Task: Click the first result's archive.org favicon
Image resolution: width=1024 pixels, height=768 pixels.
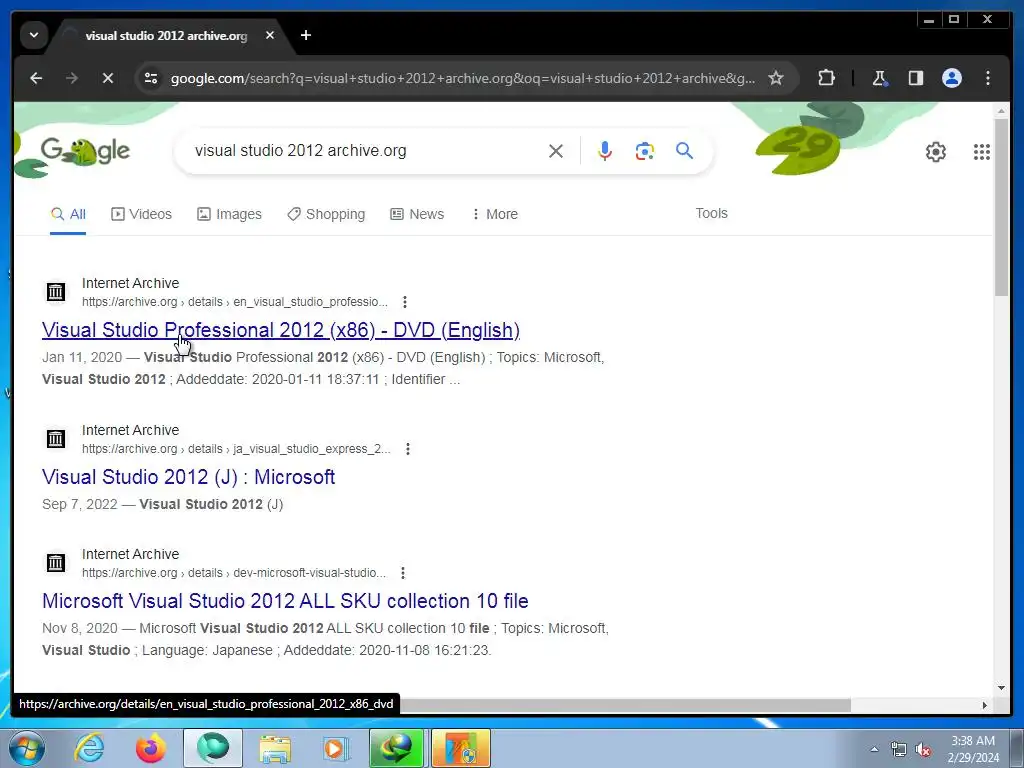Action: pyautogui.click(x=56, y=292)
